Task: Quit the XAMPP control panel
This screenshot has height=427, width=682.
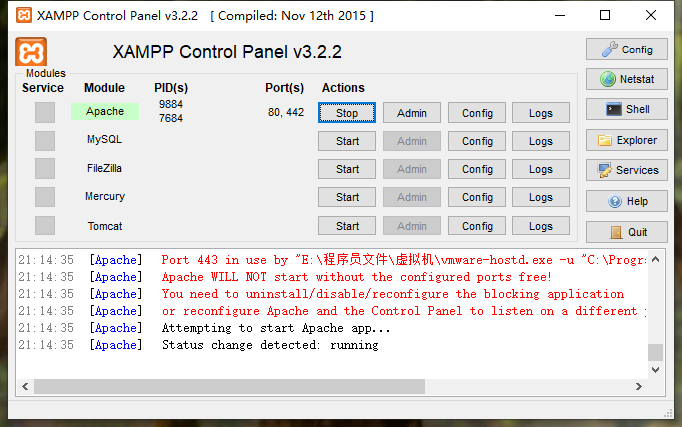Action: [626, 232]
